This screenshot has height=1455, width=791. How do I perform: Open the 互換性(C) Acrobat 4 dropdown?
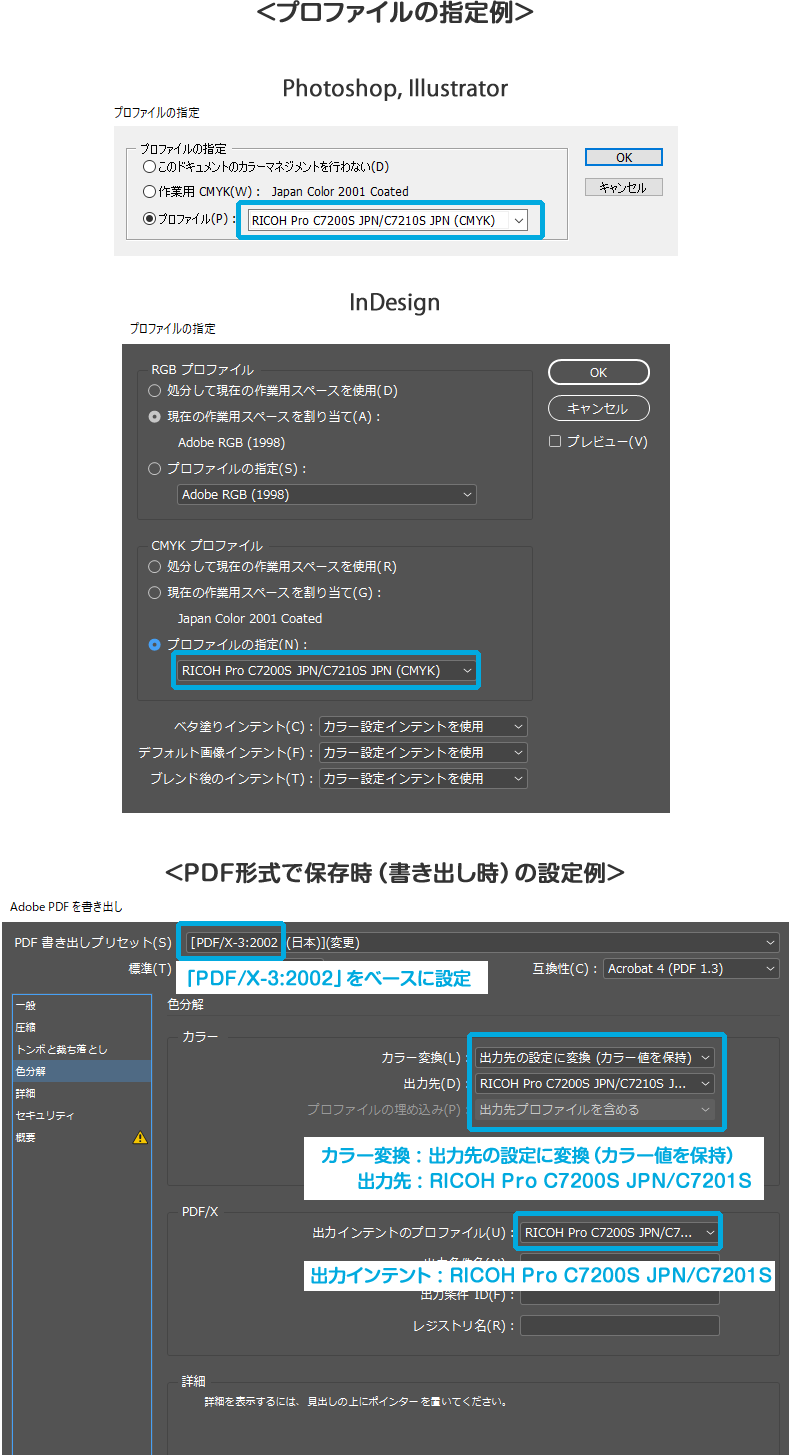pos(691,968)
